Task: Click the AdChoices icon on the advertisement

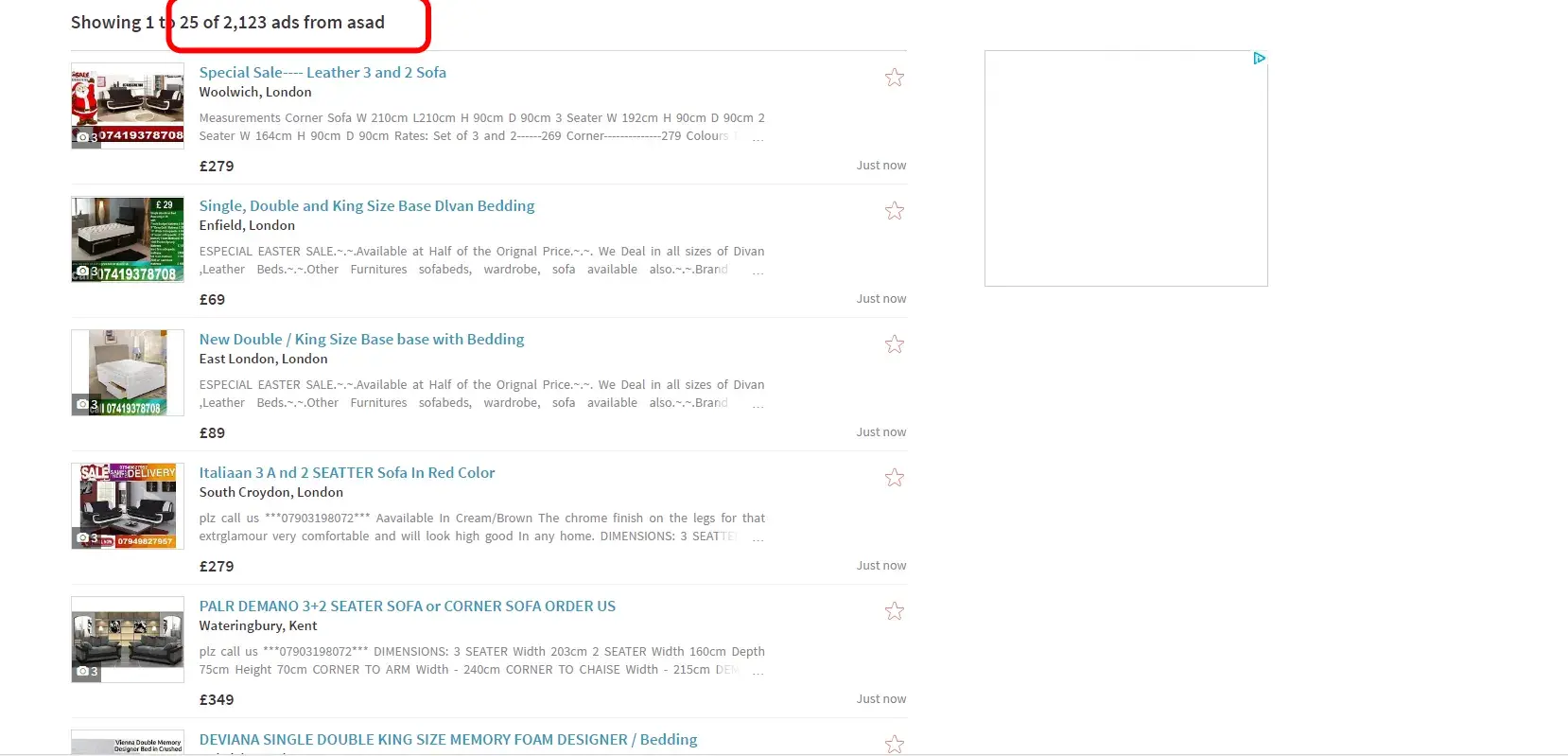Action: (1259, 59)
